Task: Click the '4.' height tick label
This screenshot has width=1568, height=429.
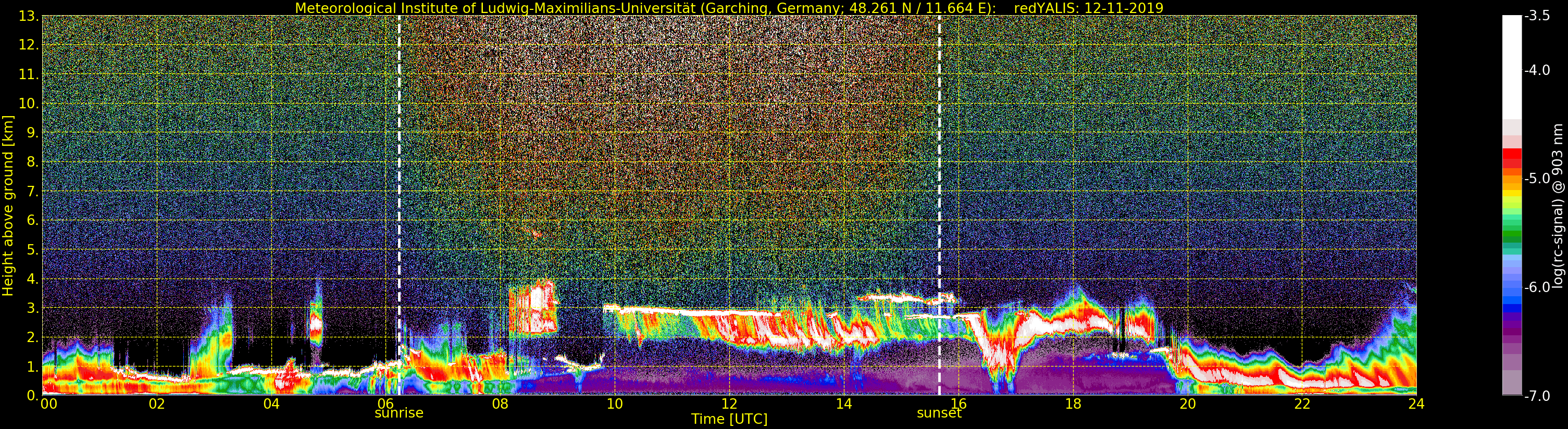Action: coord(32,279)
